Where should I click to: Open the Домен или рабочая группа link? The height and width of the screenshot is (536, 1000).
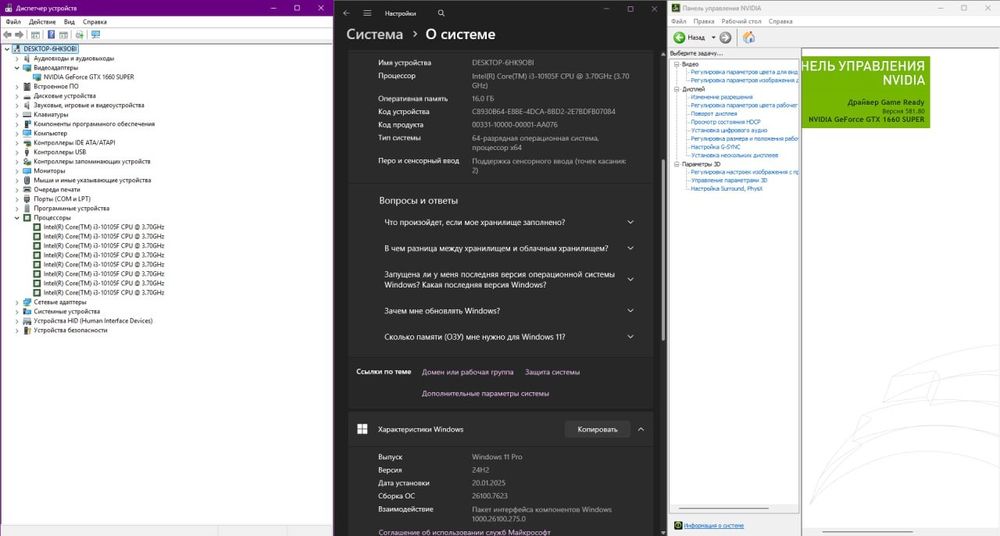(x=467, y=372)
